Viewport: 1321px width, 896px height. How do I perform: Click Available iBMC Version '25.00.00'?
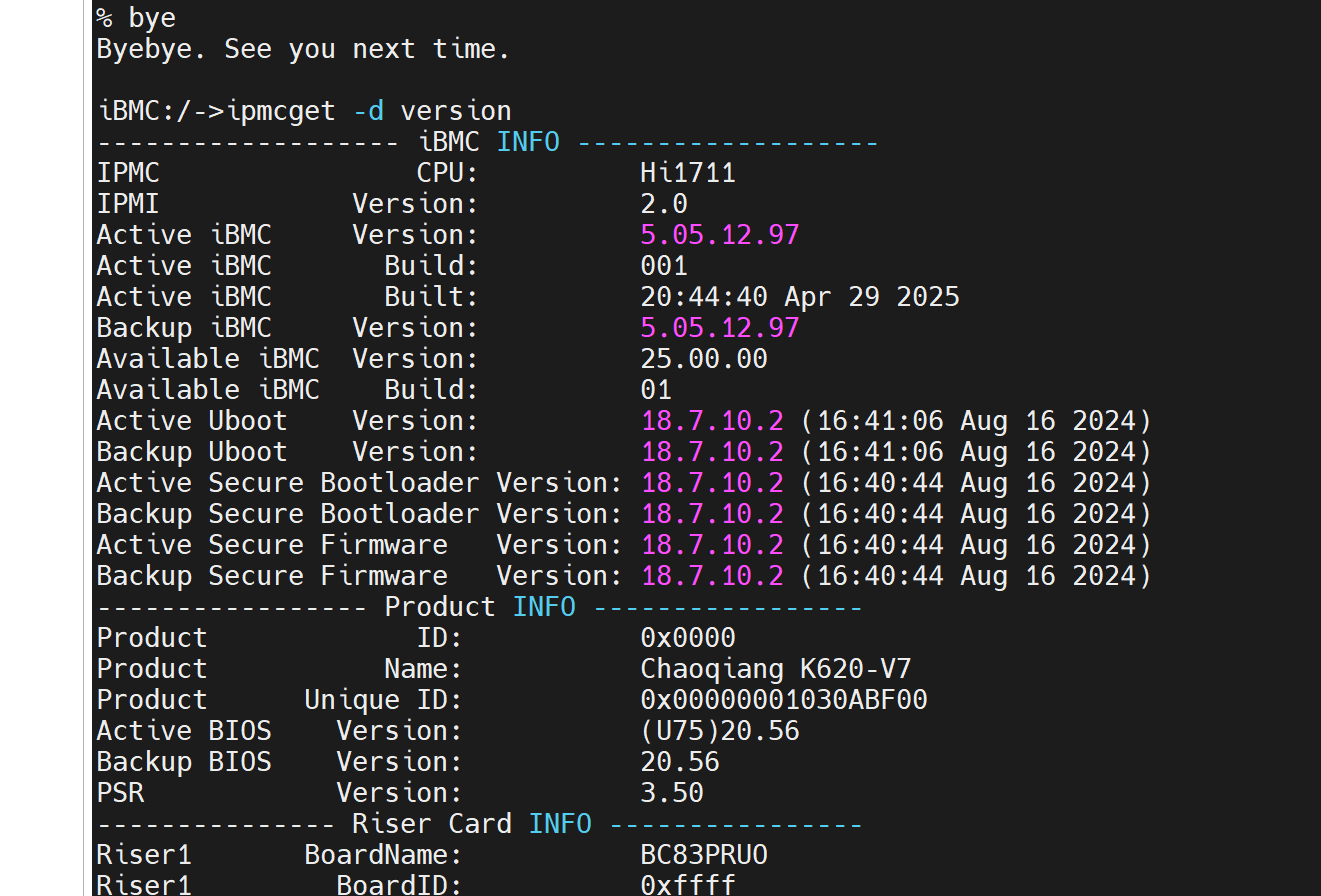(x=704, y=359)
